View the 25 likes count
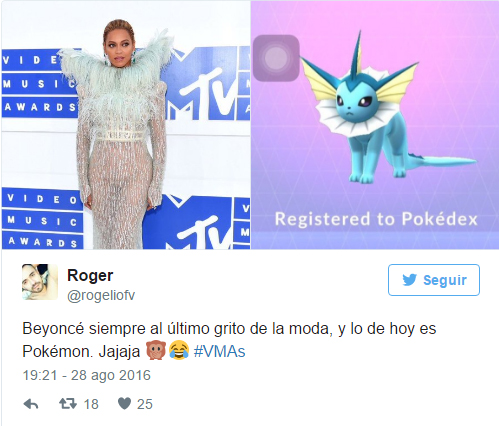 [x=145, y=404]
